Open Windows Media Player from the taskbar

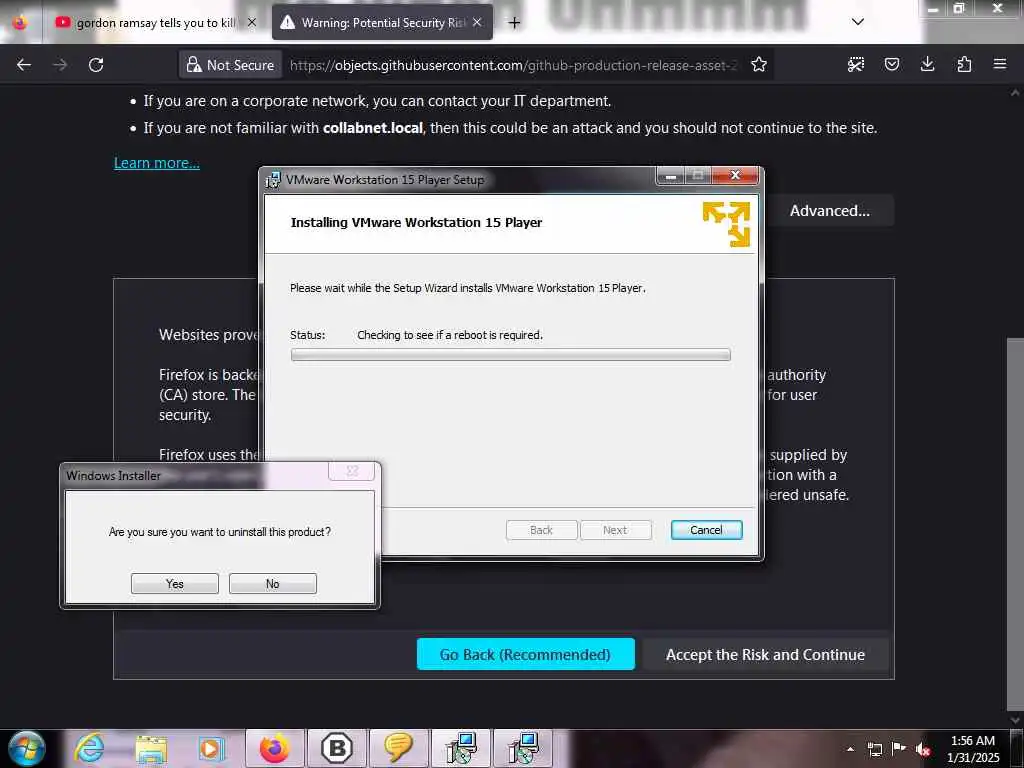tap(211, 748)
